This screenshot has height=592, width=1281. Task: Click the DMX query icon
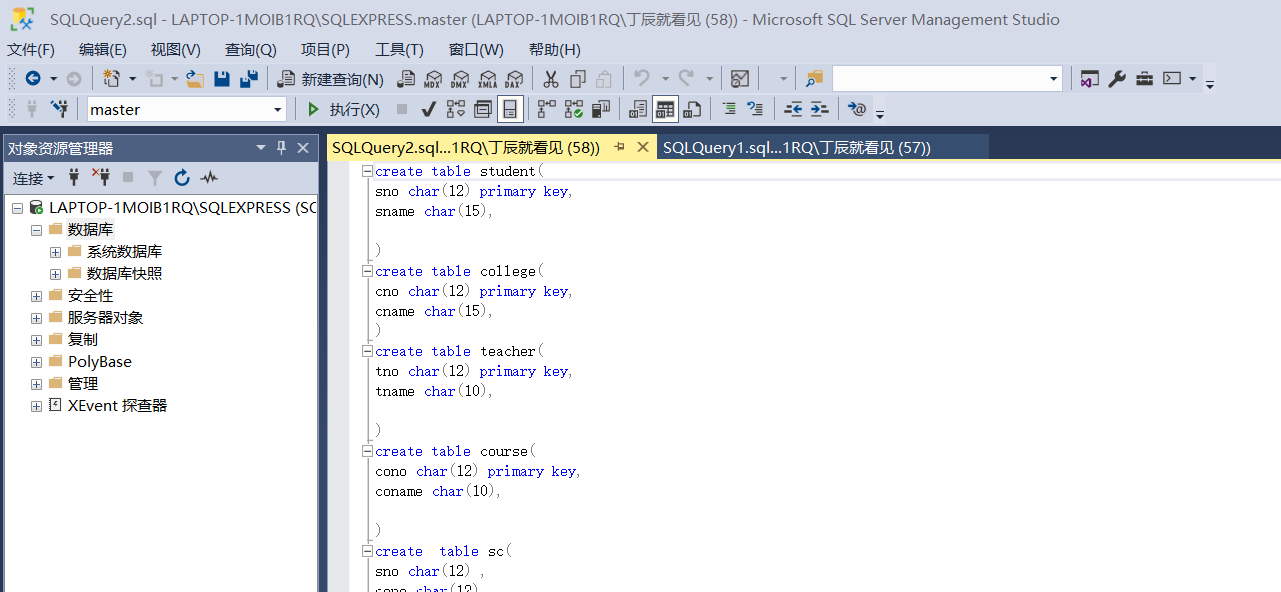460,79
